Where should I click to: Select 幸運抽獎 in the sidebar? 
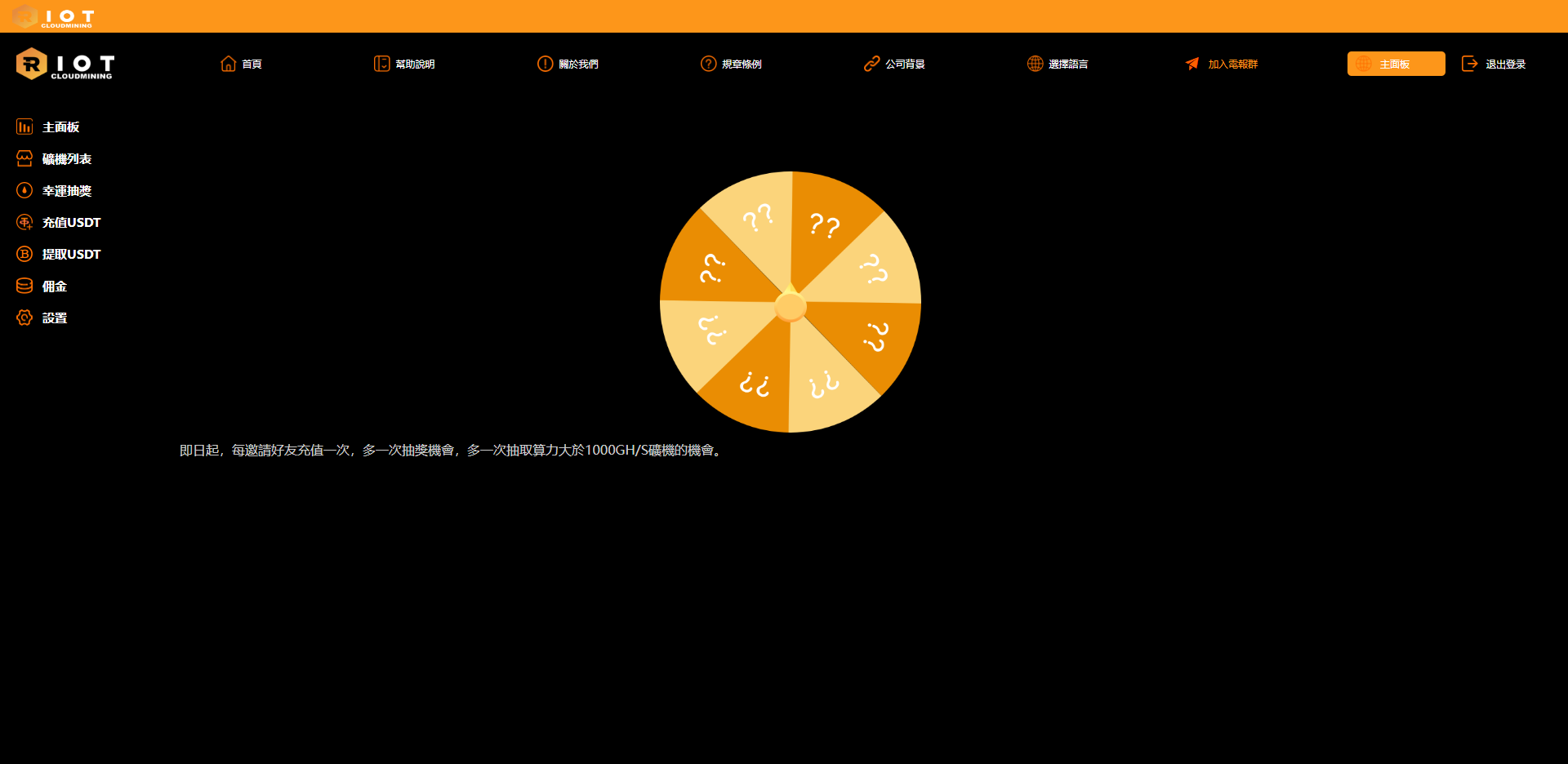tap(66, 191)
